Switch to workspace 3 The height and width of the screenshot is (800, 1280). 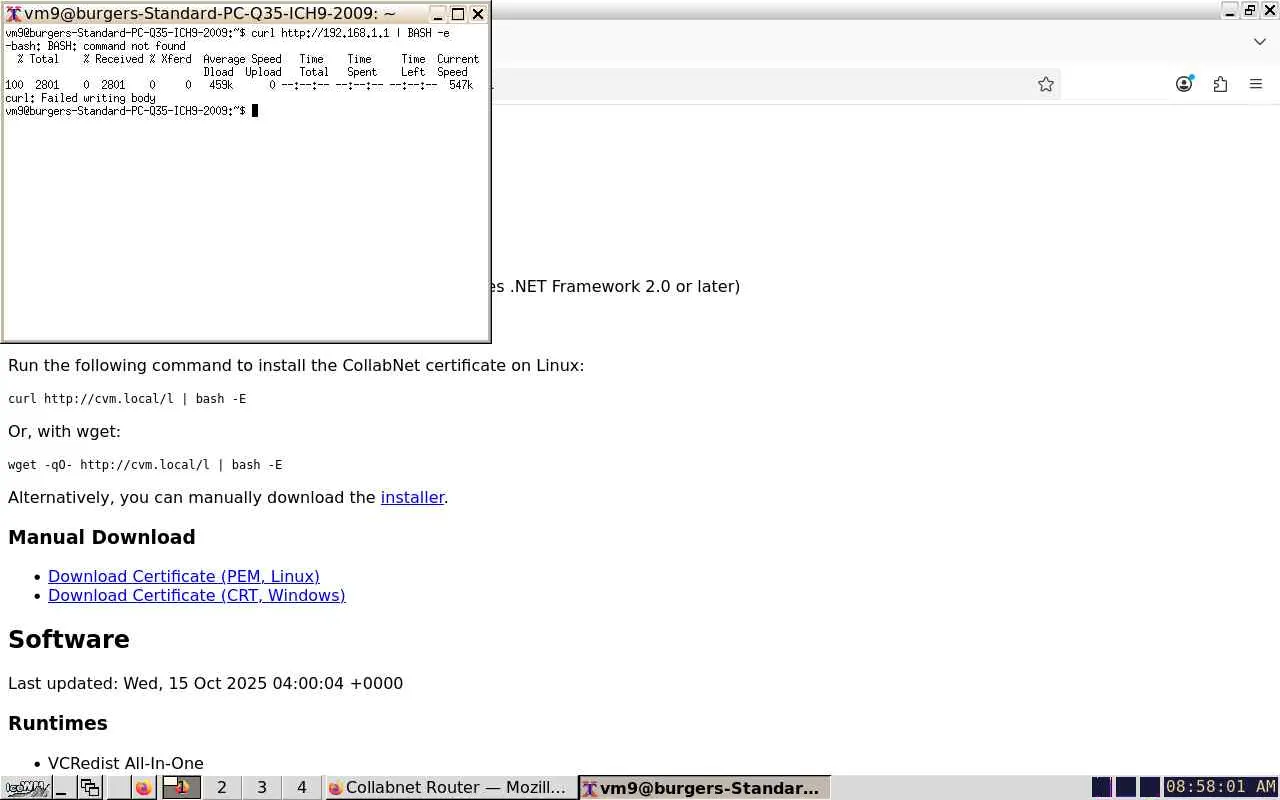262,788
